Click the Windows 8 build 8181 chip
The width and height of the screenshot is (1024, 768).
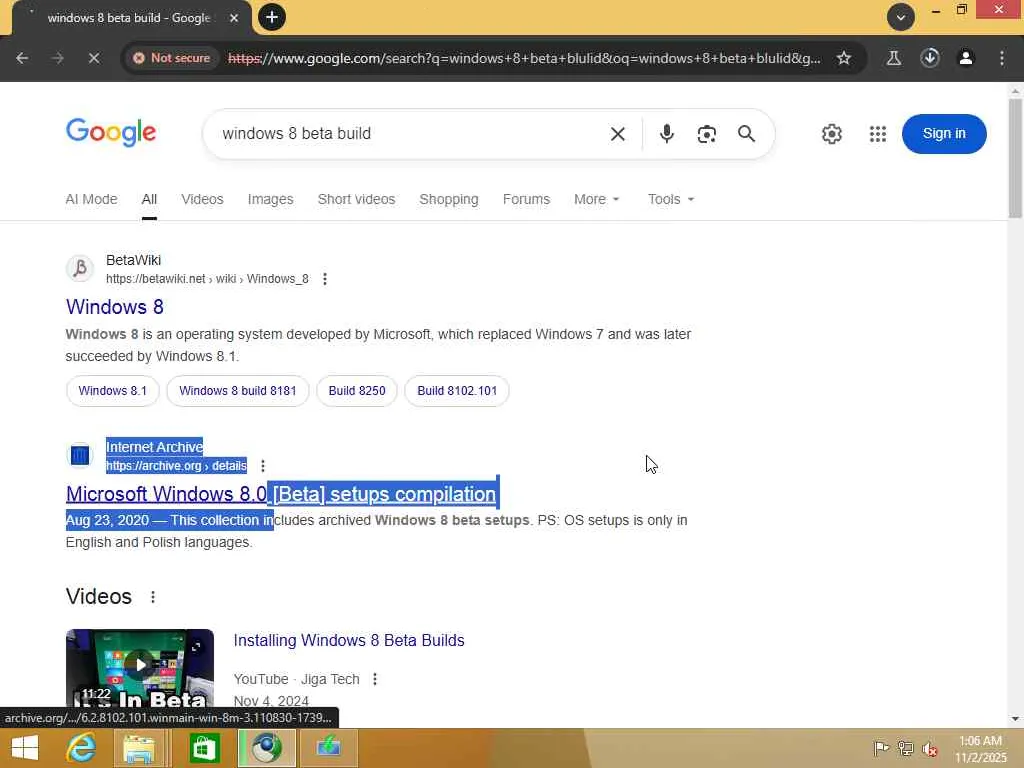238,391
